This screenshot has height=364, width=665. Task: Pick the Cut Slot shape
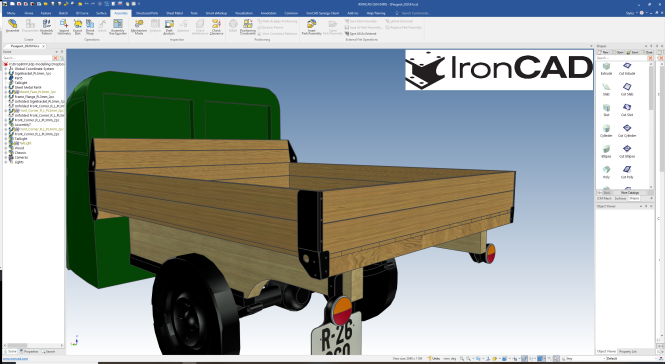pyautogui.click(x=627, y=110)
